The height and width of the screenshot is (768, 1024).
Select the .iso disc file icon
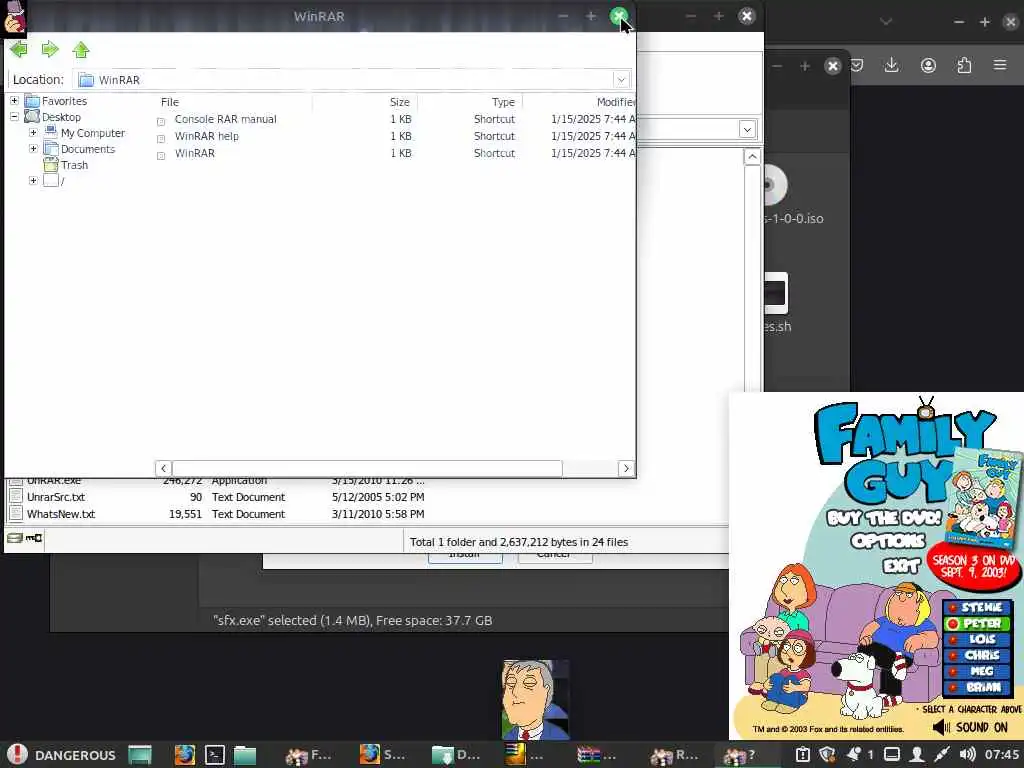(776, 185)
